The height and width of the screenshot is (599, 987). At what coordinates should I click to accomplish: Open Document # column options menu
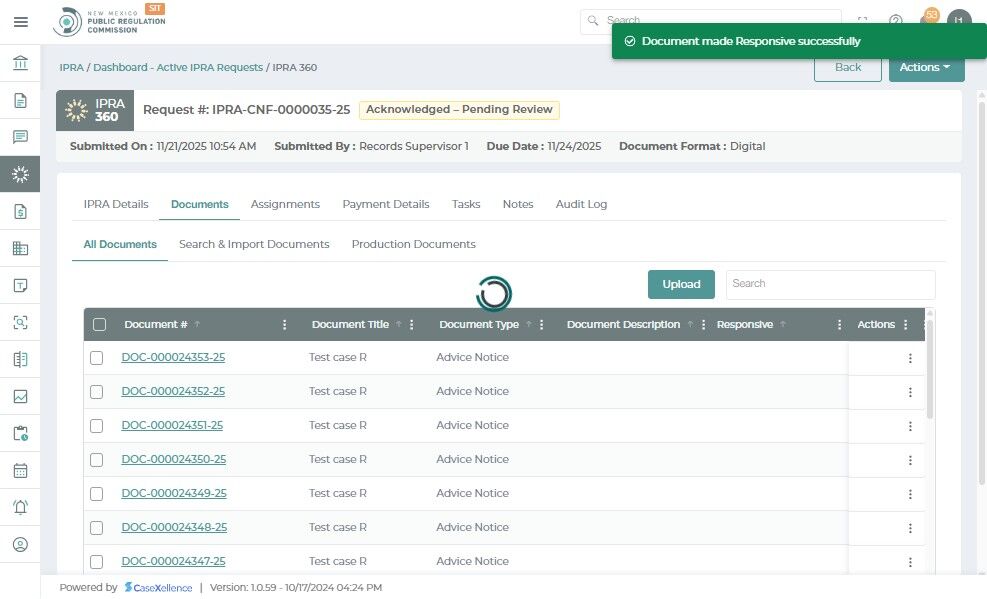tap(285, 325)
